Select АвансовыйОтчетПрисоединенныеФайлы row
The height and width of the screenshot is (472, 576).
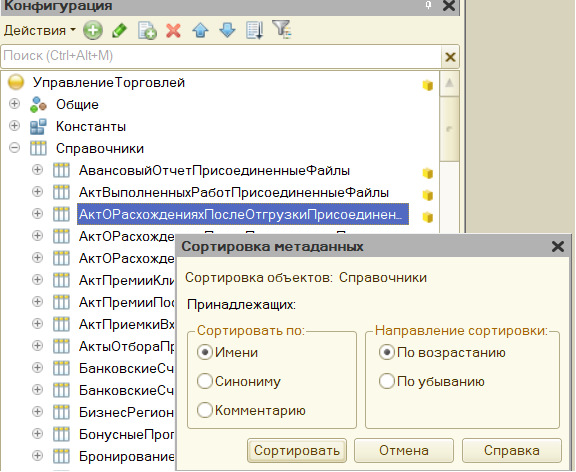(214, 170)
